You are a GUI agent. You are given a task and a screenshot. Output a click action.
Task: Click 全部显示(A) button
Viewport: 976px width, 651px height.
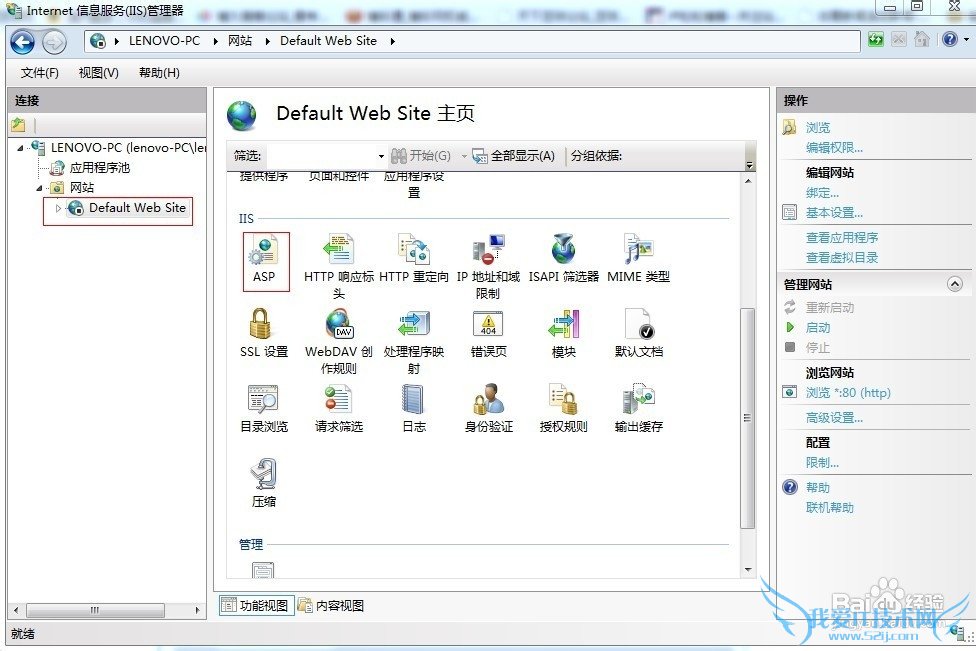pos(514,156)
